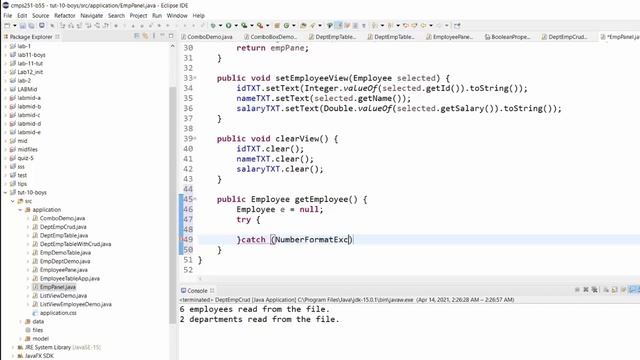Minimize the Package Explorer view
The width and height of the screenshot is (640, 360).
pos(162,36)
